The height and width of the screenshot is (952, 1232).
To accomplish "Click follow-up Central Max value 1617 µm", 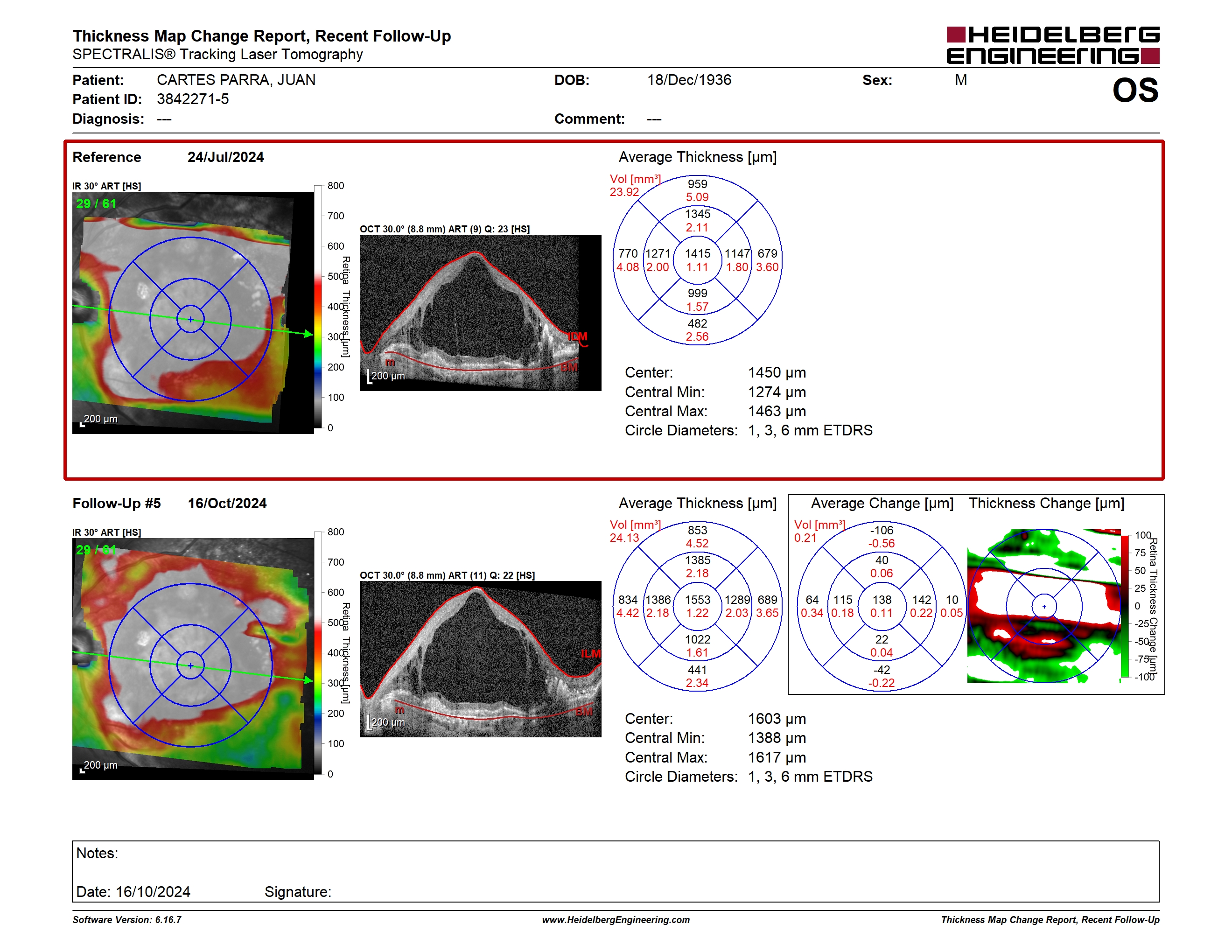I will pyautogui.click(x=777, y=757).
